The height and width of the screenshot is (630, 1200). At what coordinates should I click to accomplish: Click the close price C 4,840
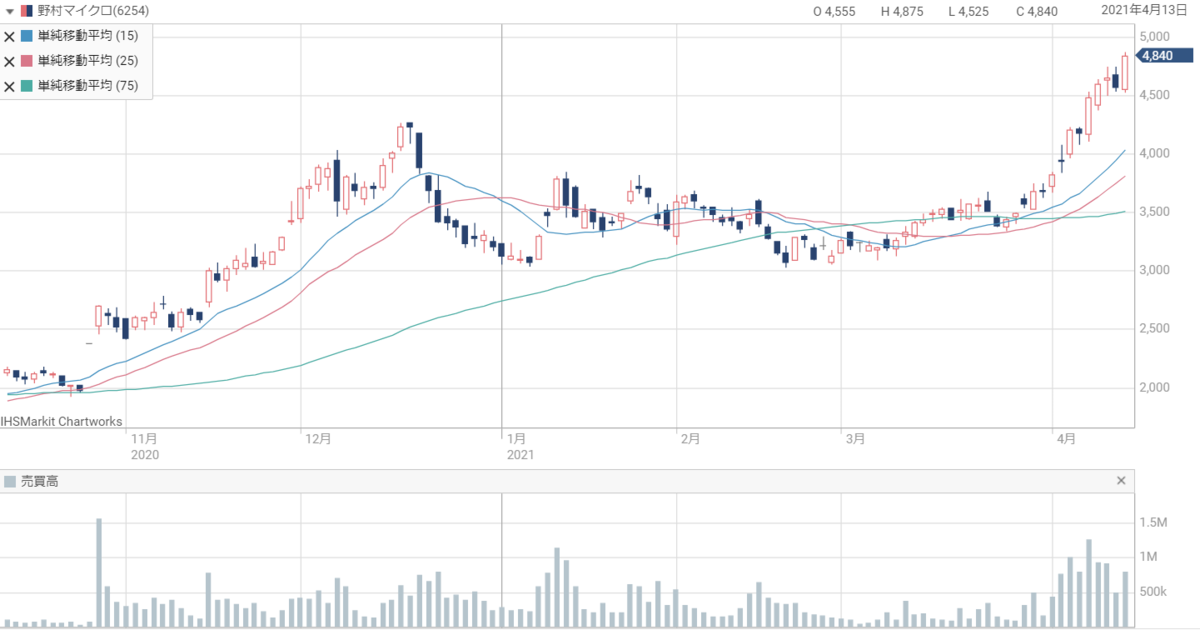point(1037,11)
